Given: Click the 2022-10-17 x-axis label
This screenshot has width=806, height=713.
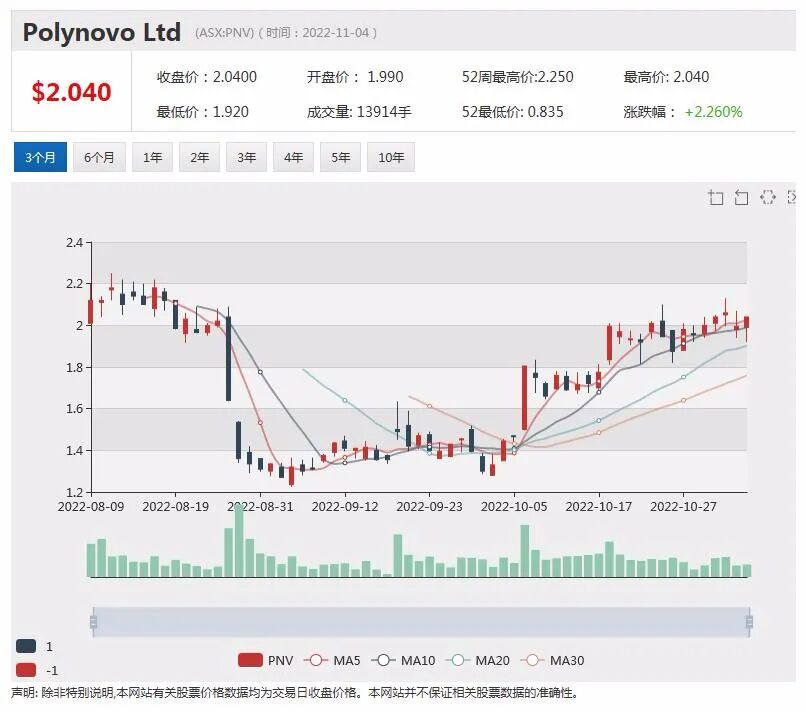Looking at the screenshot, I should pyautogui.click(x=599, y=507).
